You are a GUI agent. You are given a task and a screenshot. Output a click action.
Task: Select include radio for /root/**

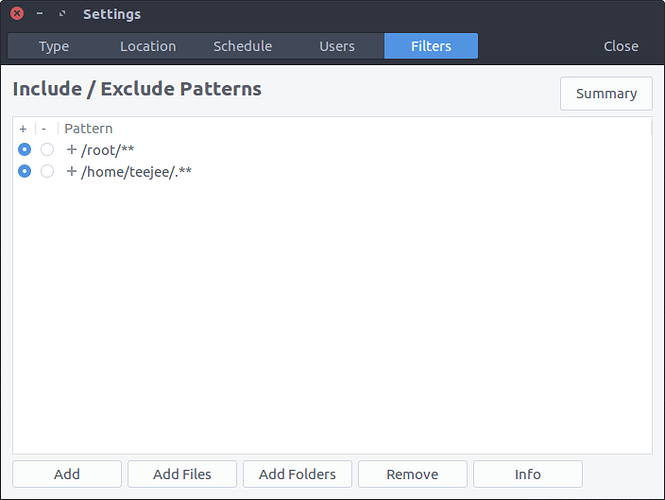click(25, 150)
